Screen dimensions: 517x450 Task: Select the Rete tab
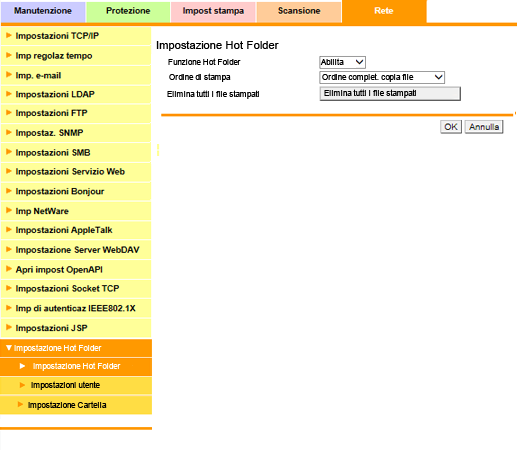click(384, 11)
